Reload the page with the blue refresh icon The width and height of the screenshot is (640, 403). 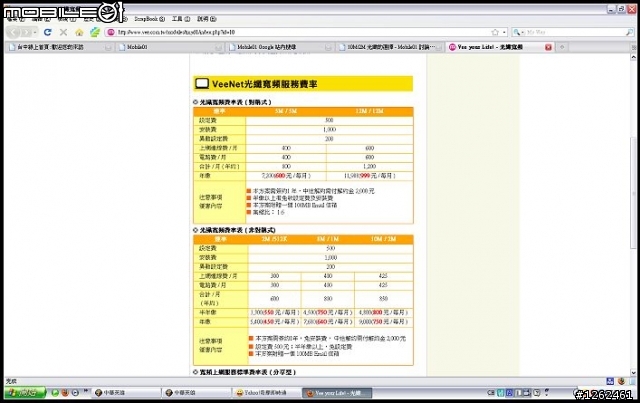coord(47,32)
